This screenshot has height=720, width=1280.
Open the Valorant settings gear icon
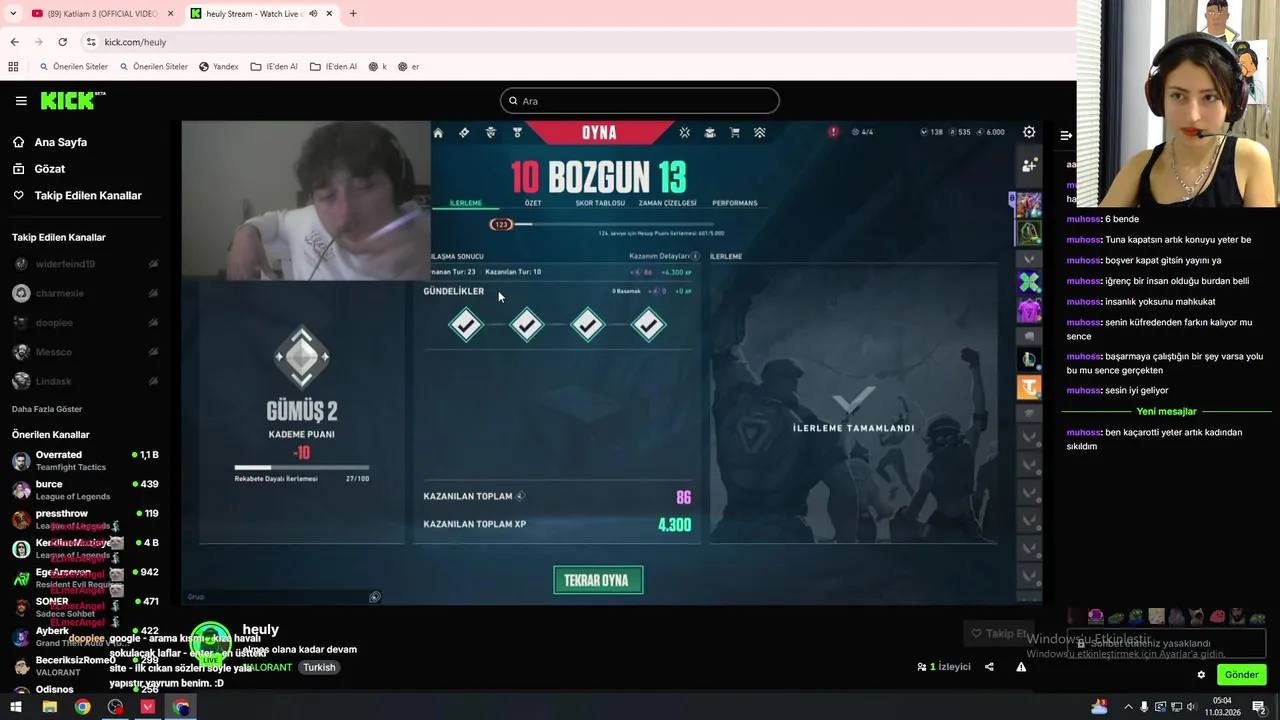(1029, 132)
